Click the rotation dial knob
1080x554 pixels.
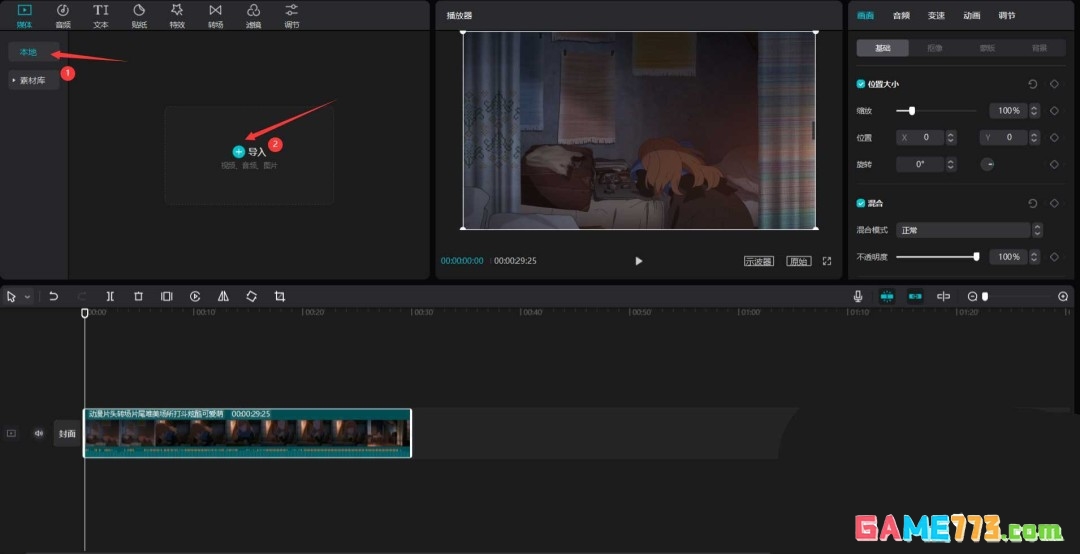988,165
